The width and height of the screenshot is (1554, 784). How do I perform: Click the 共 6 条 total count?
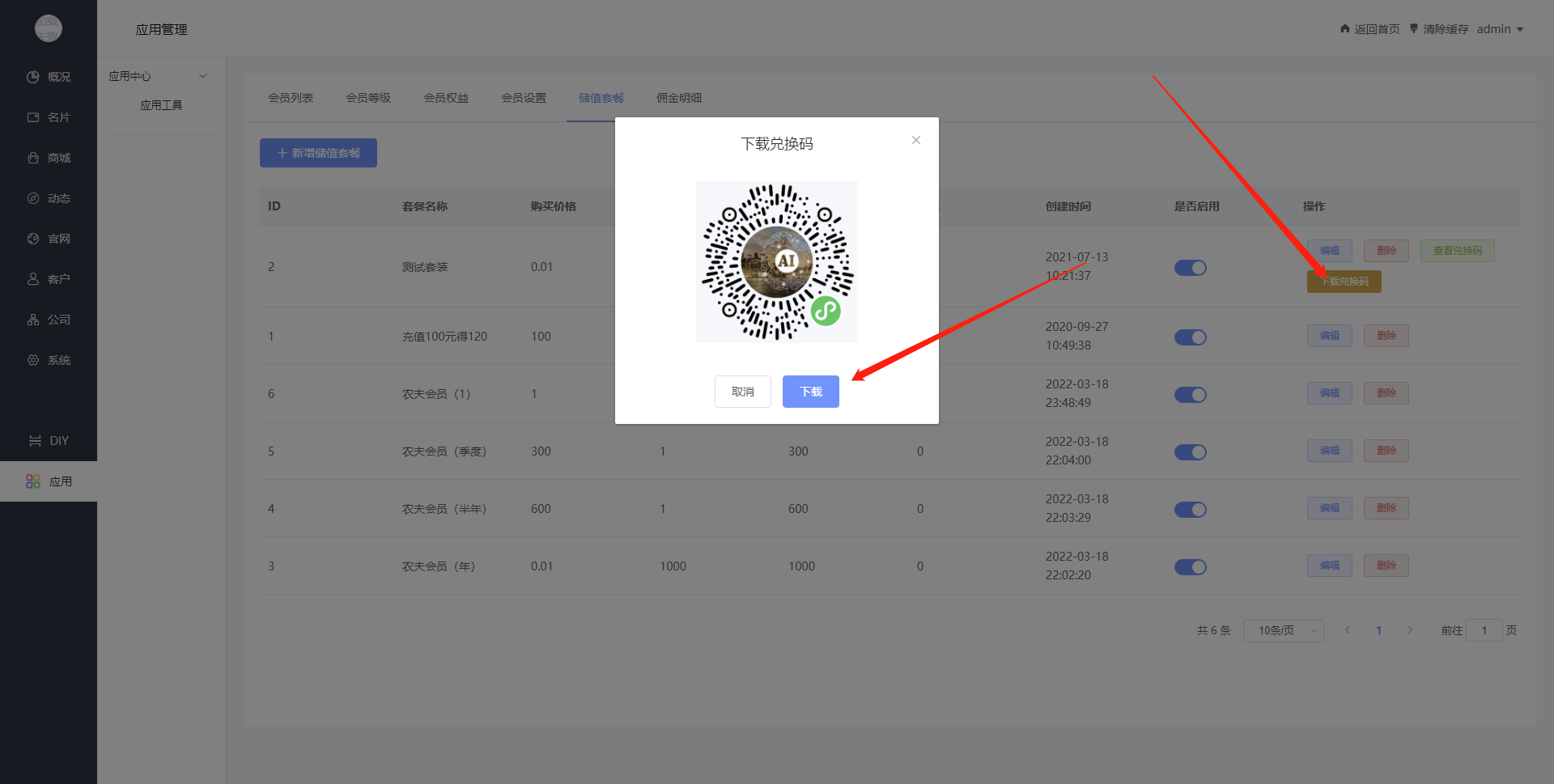(1213, 630)
